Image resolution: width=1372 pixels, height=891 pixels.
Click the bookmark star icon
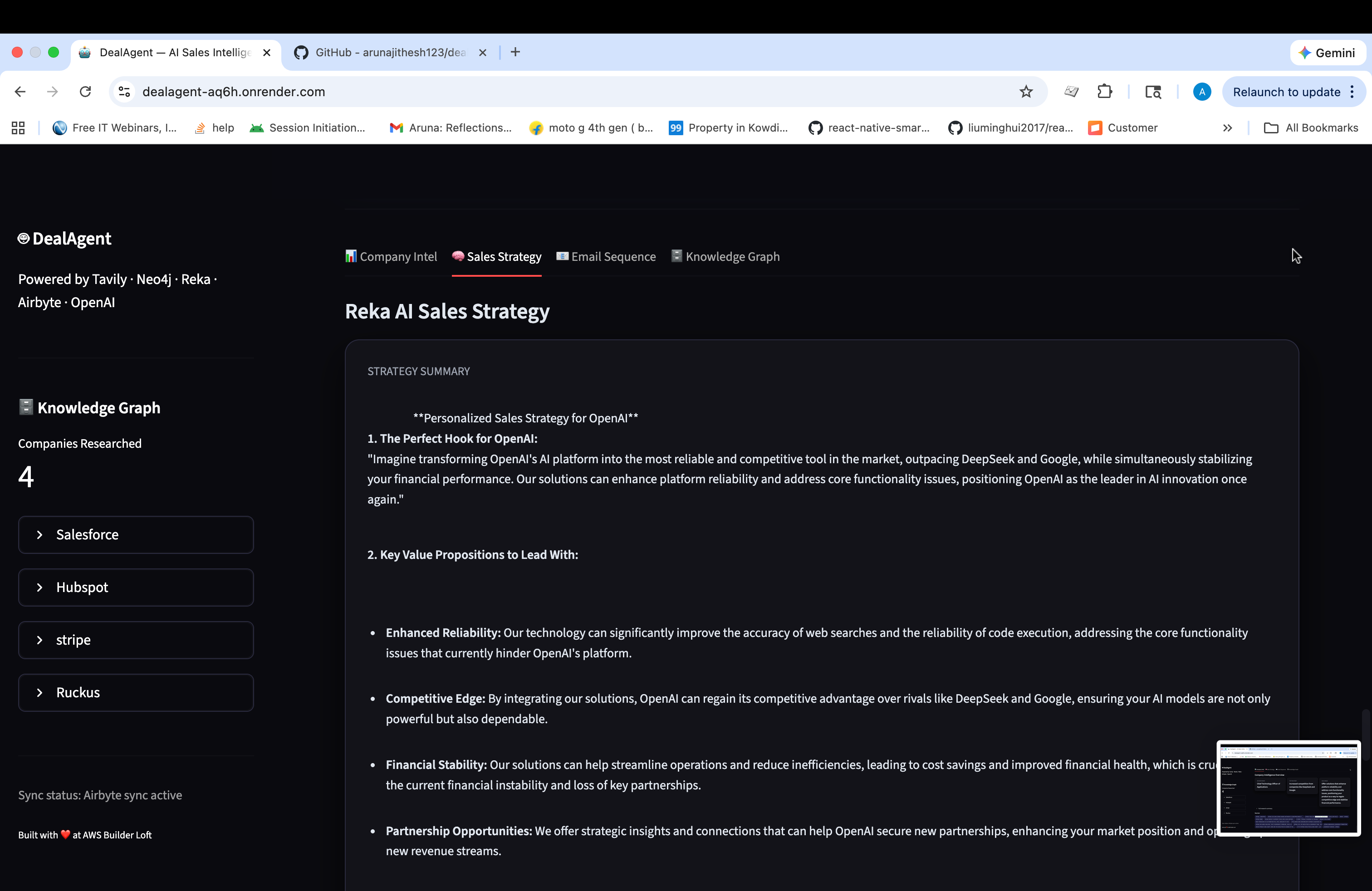click(x=1025, y=92)
